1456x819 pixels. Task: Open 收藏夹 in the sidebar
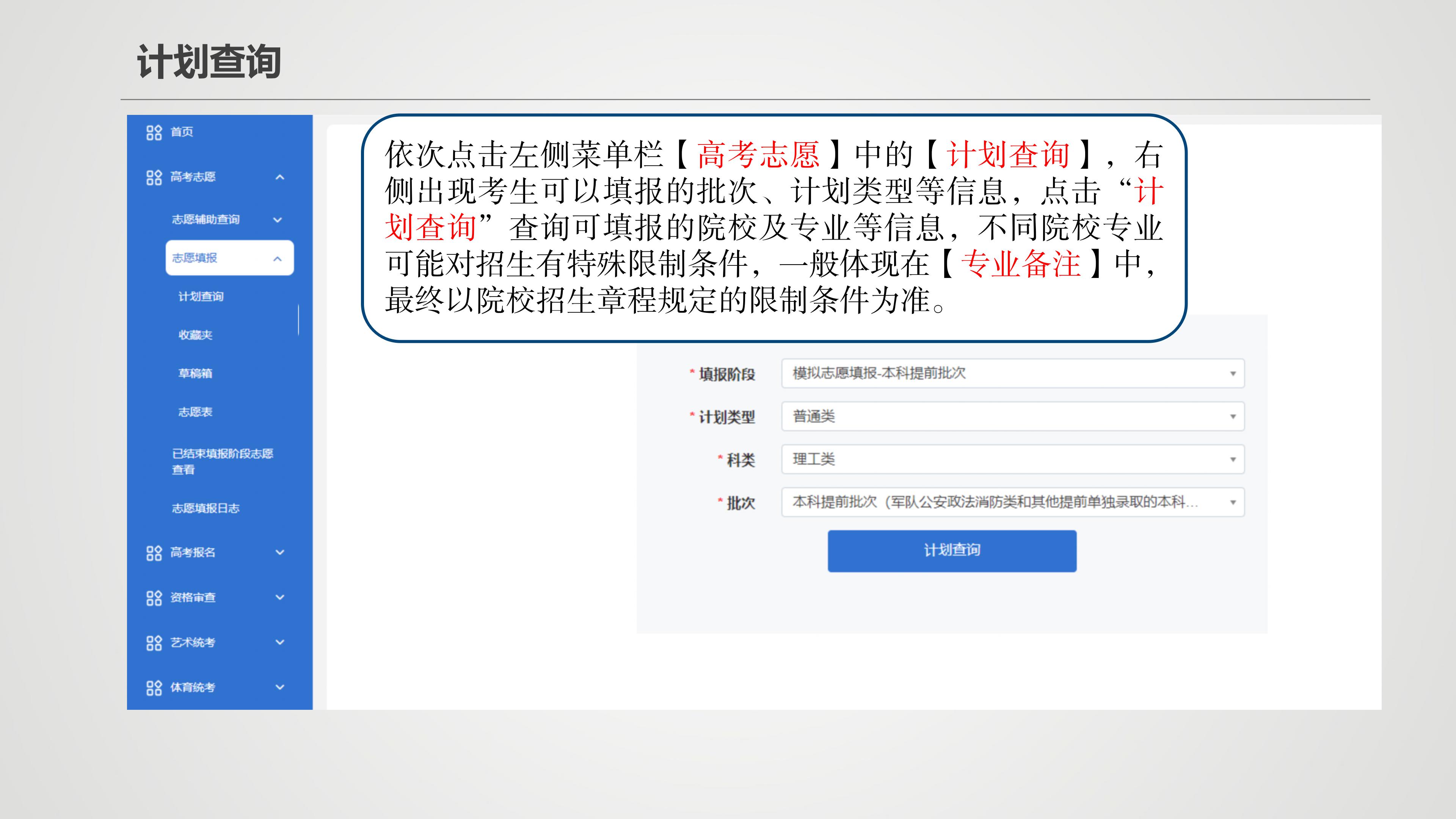click(x=196, y=335)
